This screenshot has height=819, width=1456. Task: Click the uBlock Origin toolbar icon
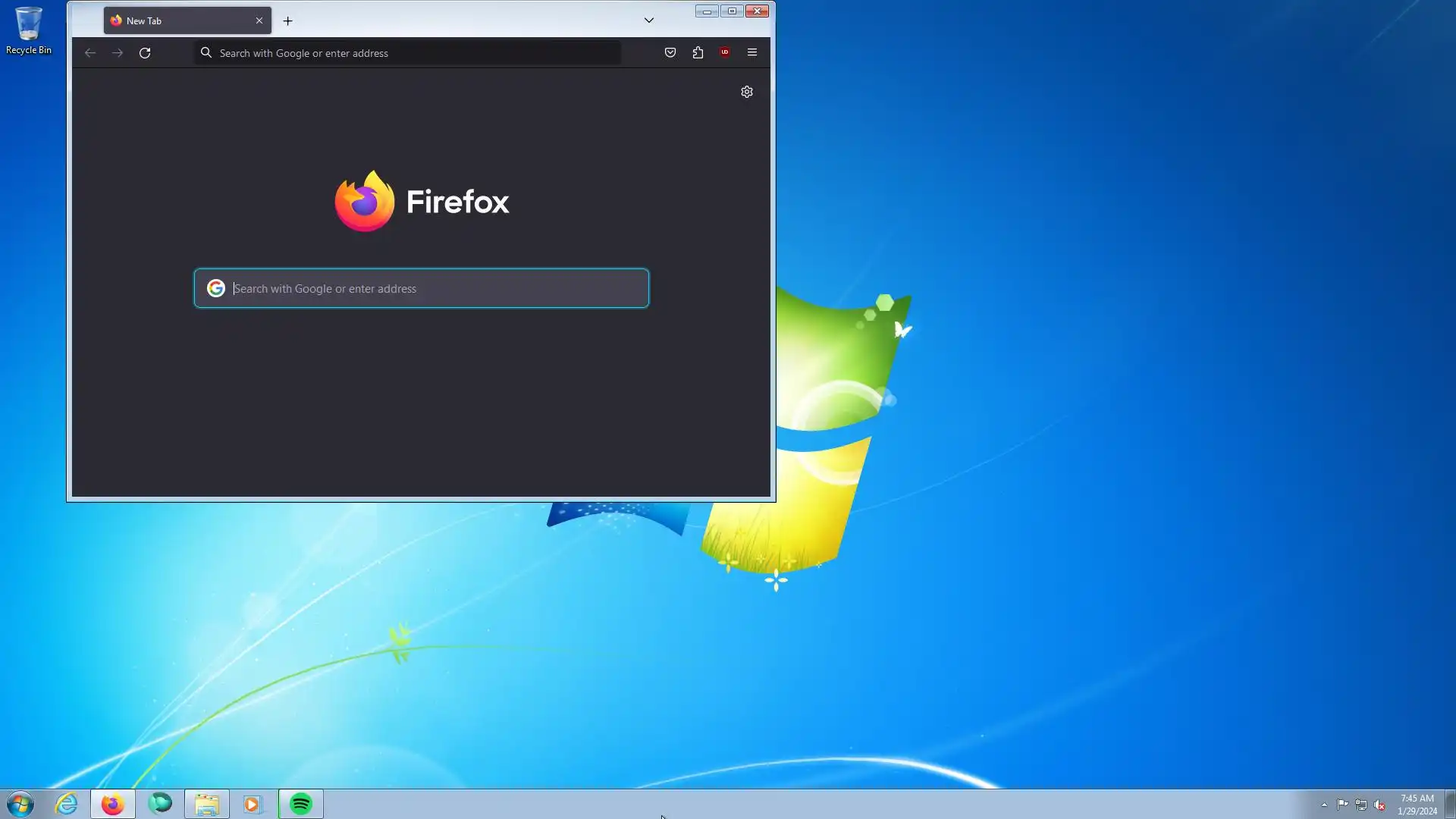(x=725, y=52)
